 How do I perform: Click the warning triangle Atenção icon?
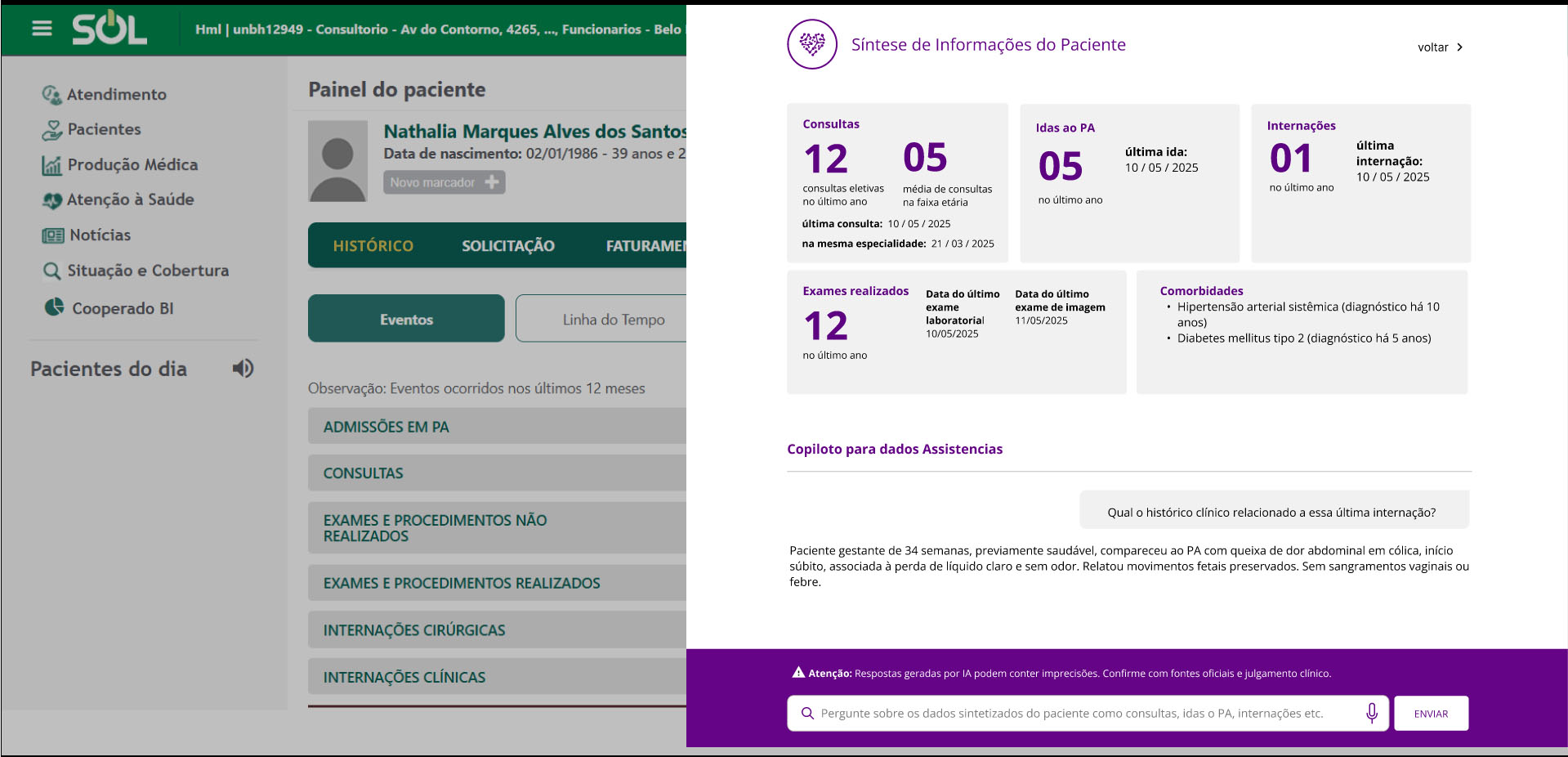pyautogui.click(x=798, y=672)
